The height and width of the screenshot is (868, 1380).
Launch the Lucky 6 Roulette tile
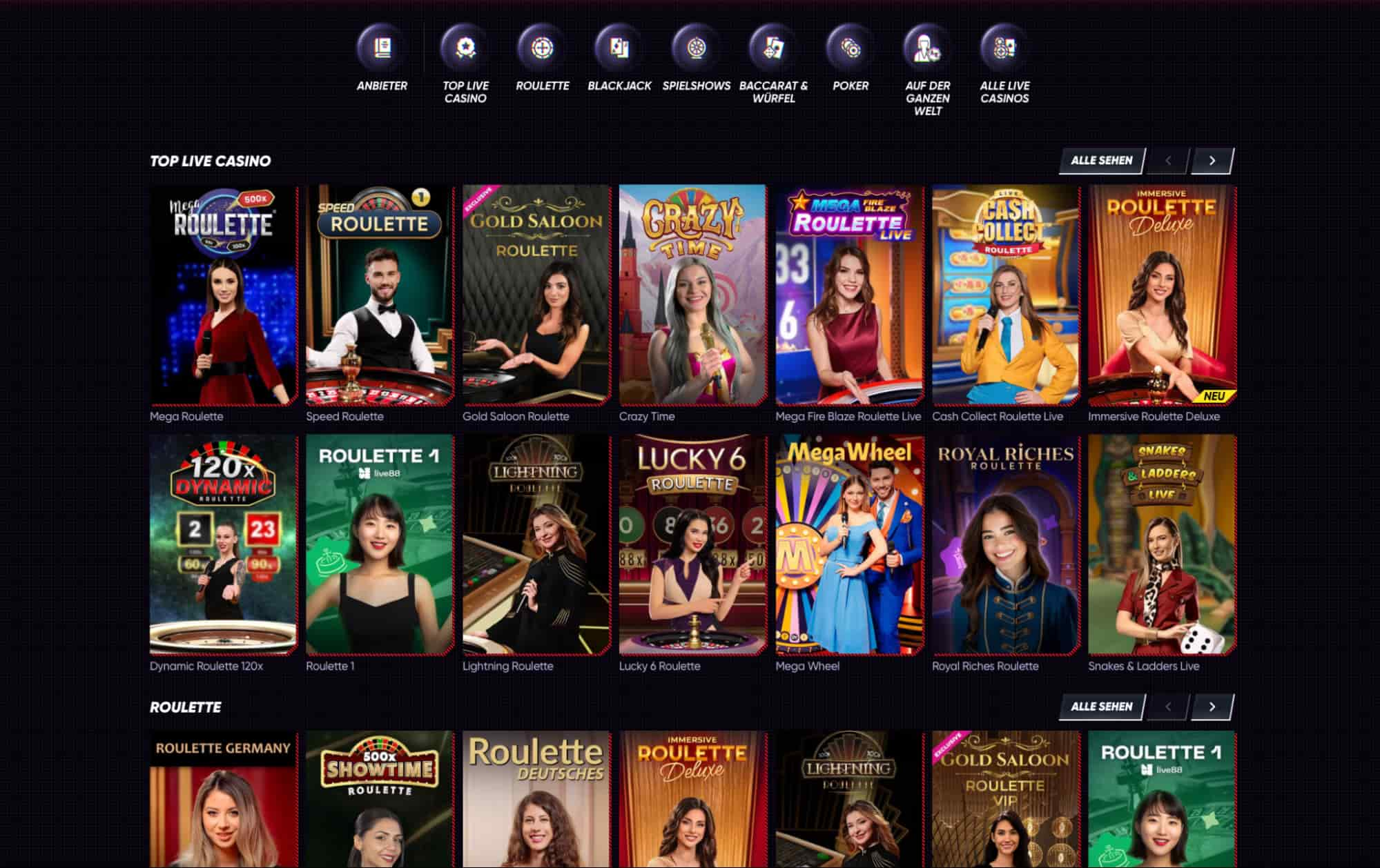(693, 544)
